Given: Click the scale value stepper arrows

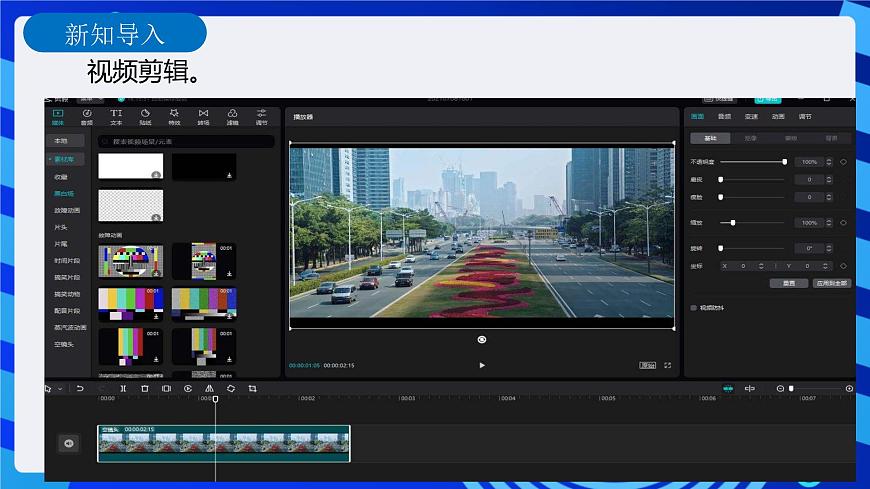Looking at the screenshot, I should tap(829, 223).
